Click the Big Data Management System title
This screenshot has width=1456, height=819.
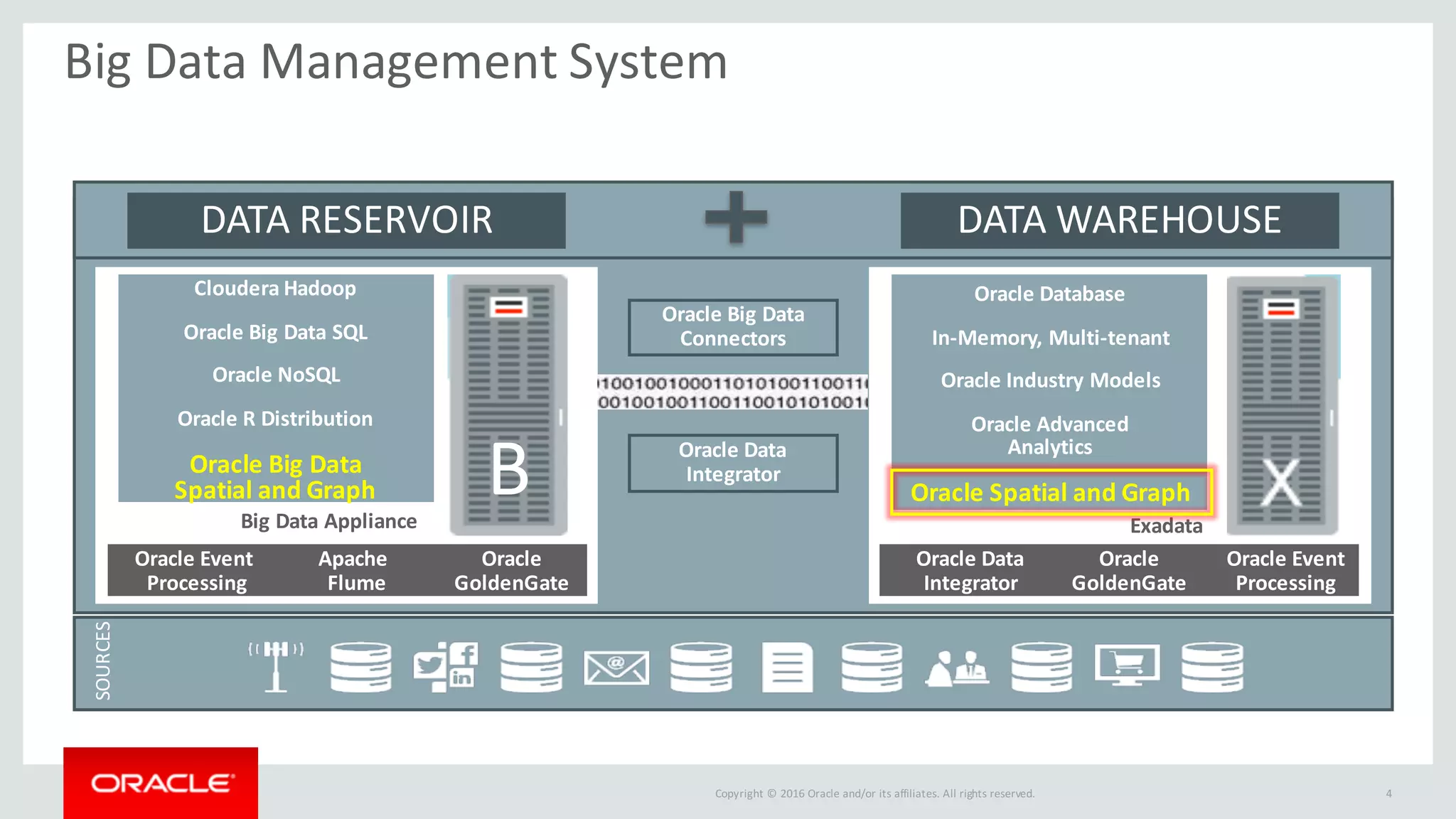pyautogui.click(x=397, y=63)
